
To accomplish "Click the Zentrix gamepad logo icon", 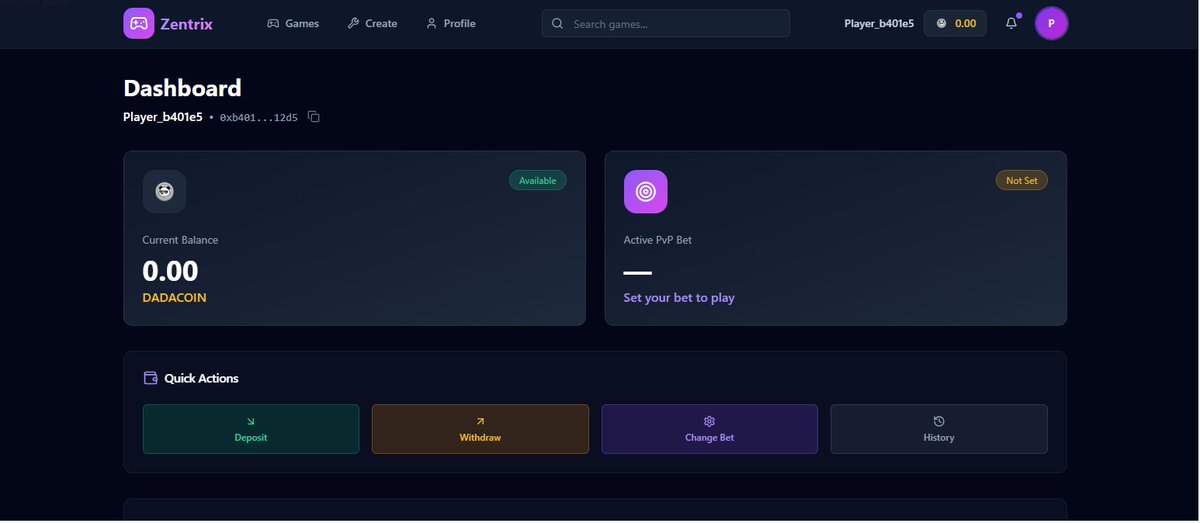I will 139,23.
